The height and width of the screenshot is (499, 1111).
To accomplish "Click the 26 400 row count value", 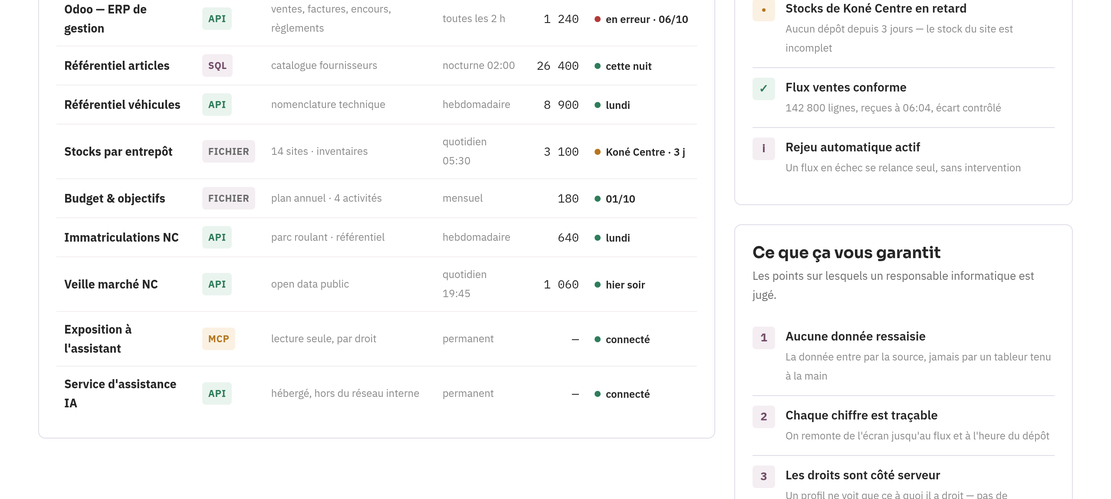I will (x=558, y=66).
